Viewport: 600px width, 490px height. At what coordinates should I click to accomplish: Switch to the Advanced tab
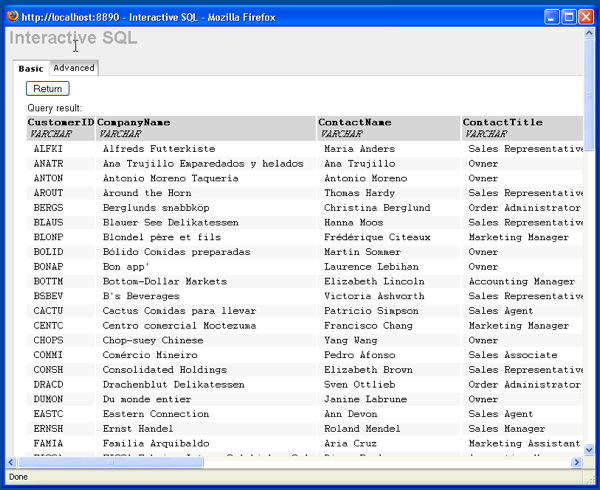coord(74,68)
